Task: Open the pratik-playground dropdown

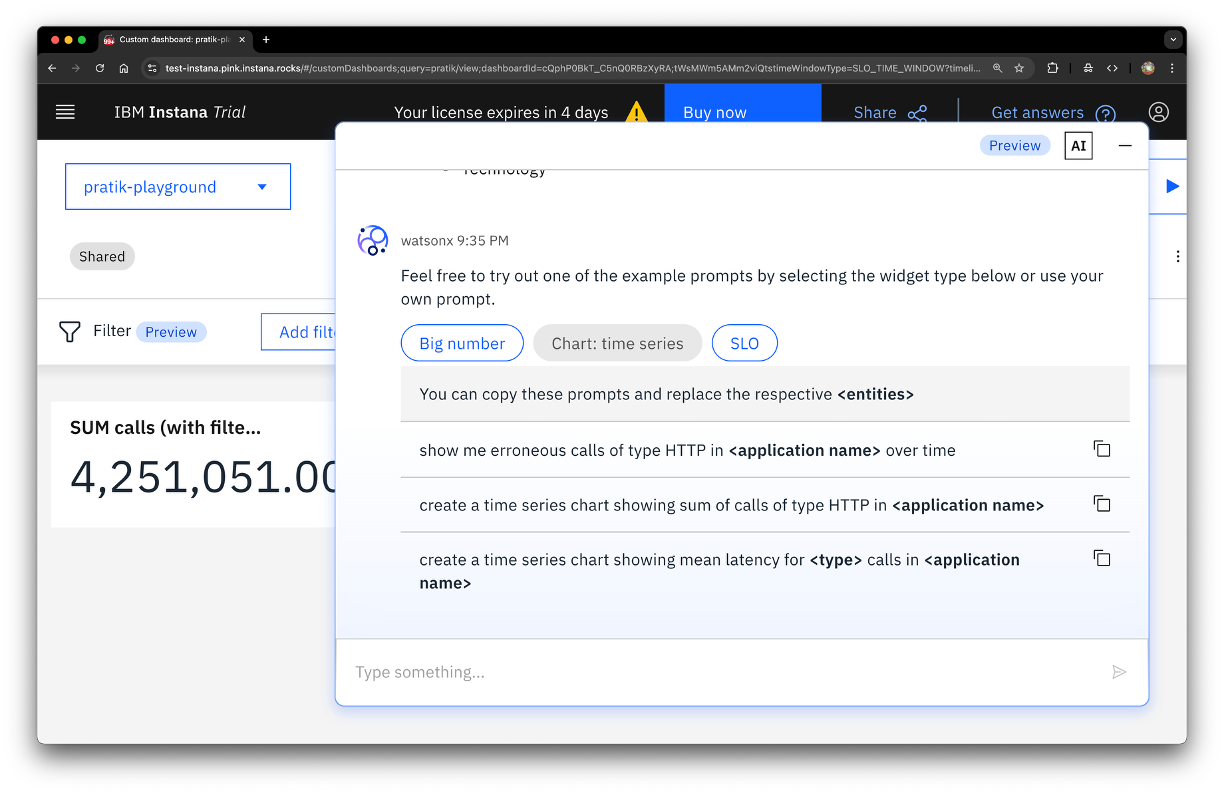Action: [x=178, y=187]
